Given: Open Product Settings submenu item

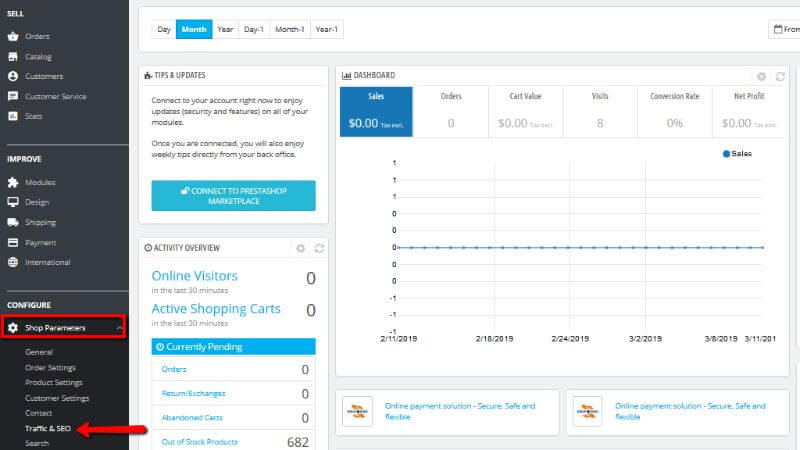Looking at the screenshot, I should click(x=54, y=383).
